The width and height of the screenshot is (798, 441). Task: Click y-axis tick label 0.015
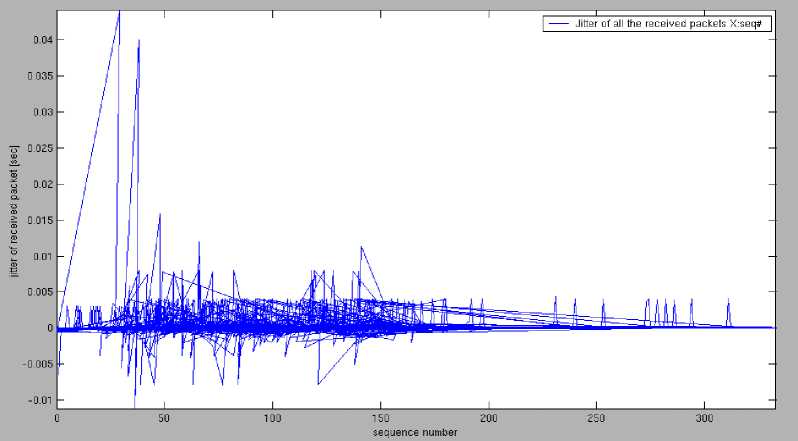pyautogui.click(x=40, y=220)
